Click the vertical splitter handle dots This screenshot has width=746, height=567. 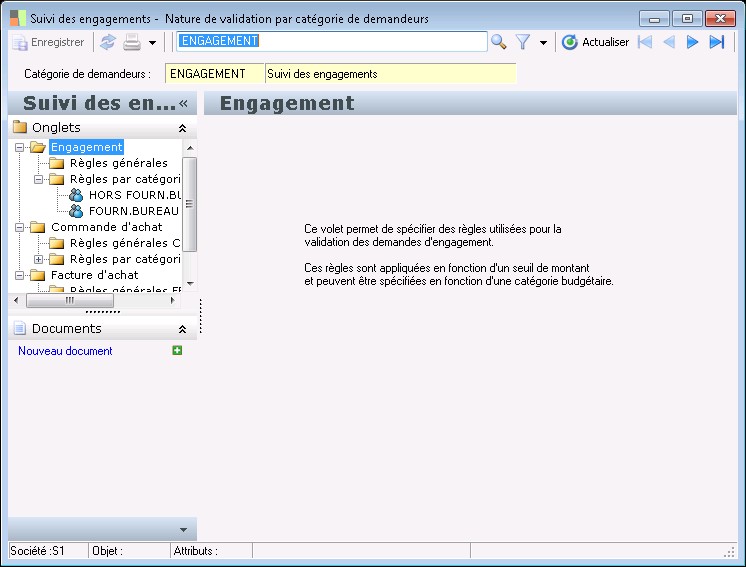[x=201, y=316]
